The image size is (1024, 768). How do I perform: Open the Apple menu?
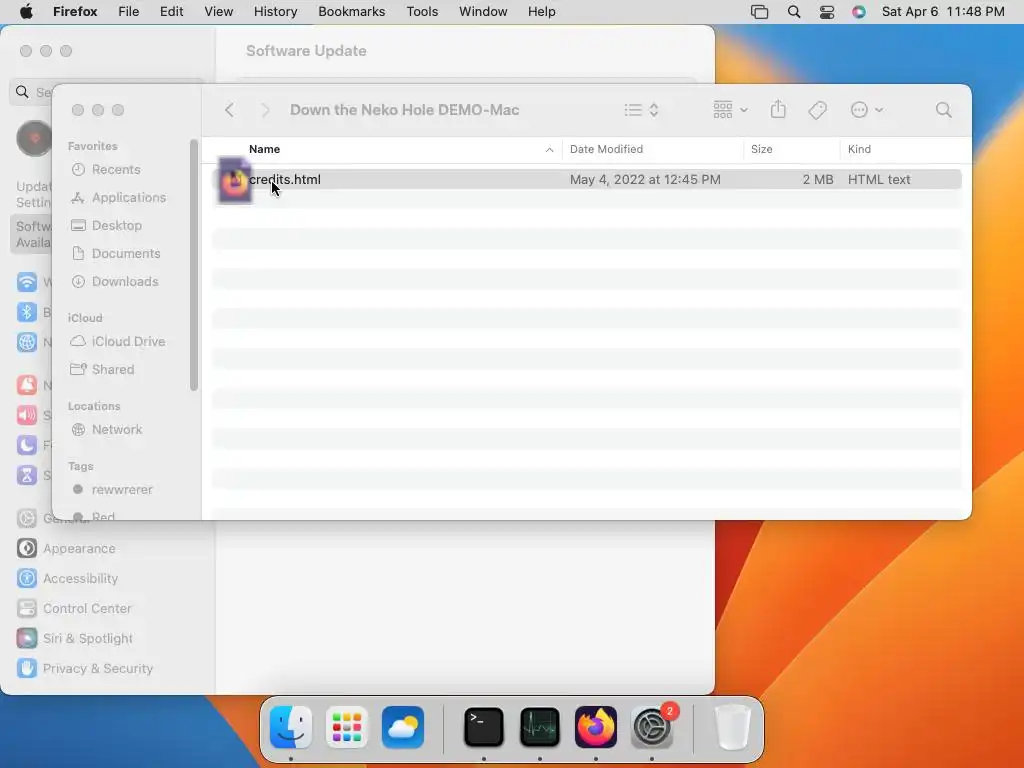coord(26,12)
